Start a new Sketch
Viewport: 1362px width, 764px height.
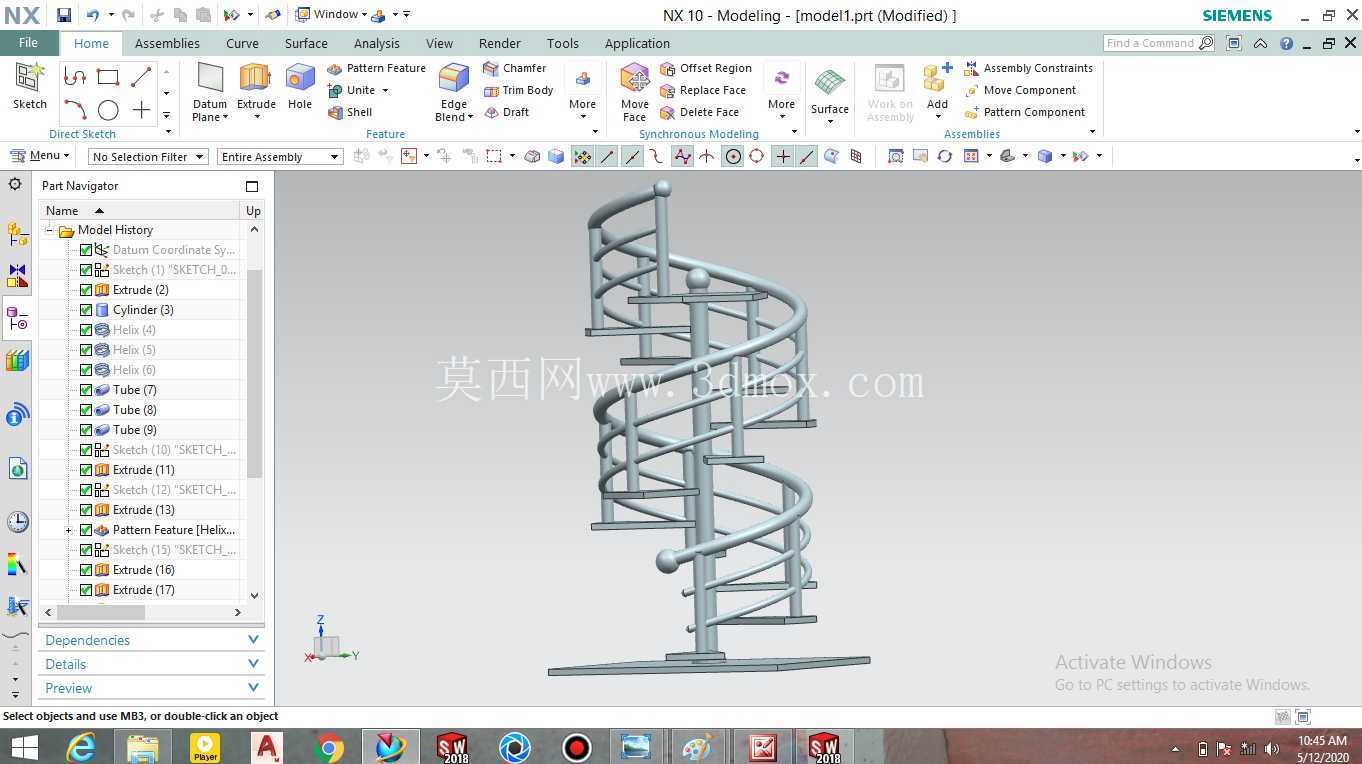pos(29,86)
